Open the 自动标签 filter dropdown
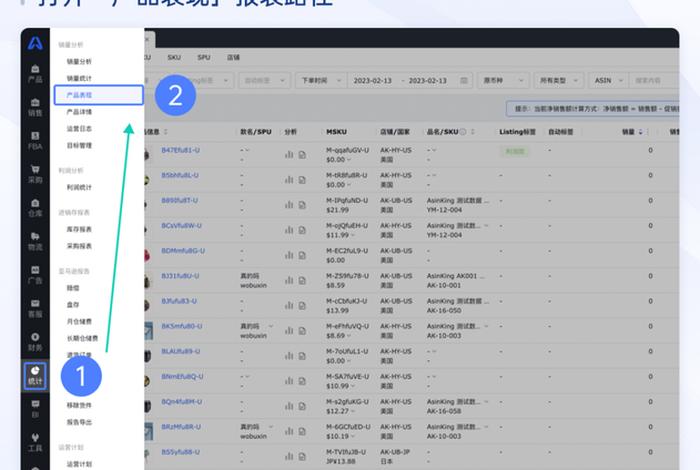 click(264, 80)
